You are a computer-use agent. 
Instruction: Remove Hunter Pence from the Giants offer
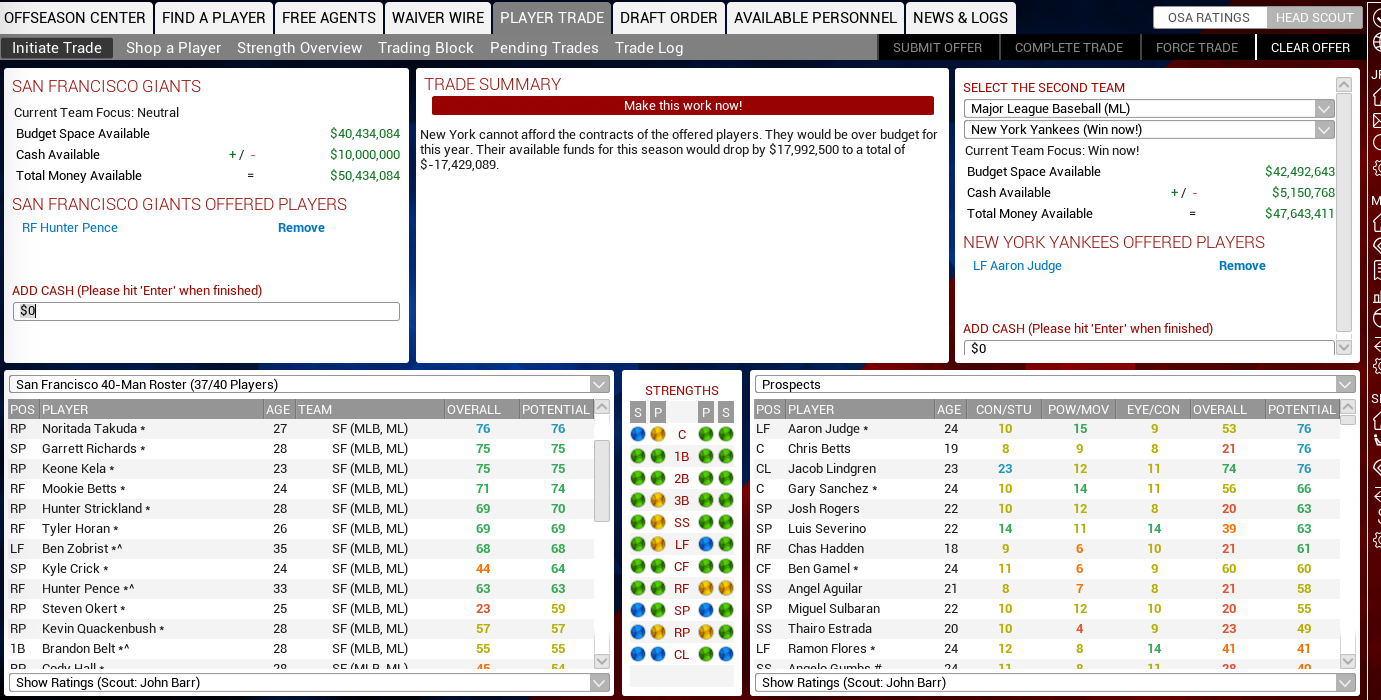tap(301, 228)
